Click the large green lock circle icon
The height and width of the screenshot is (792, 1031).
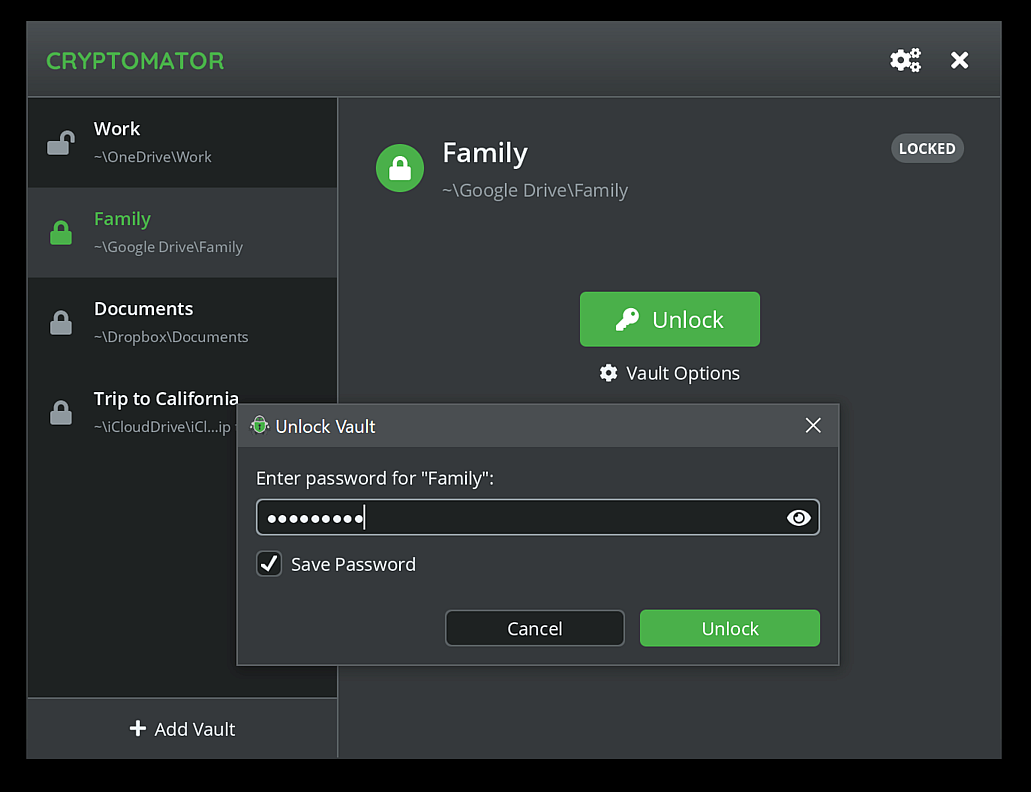[400, 168]
